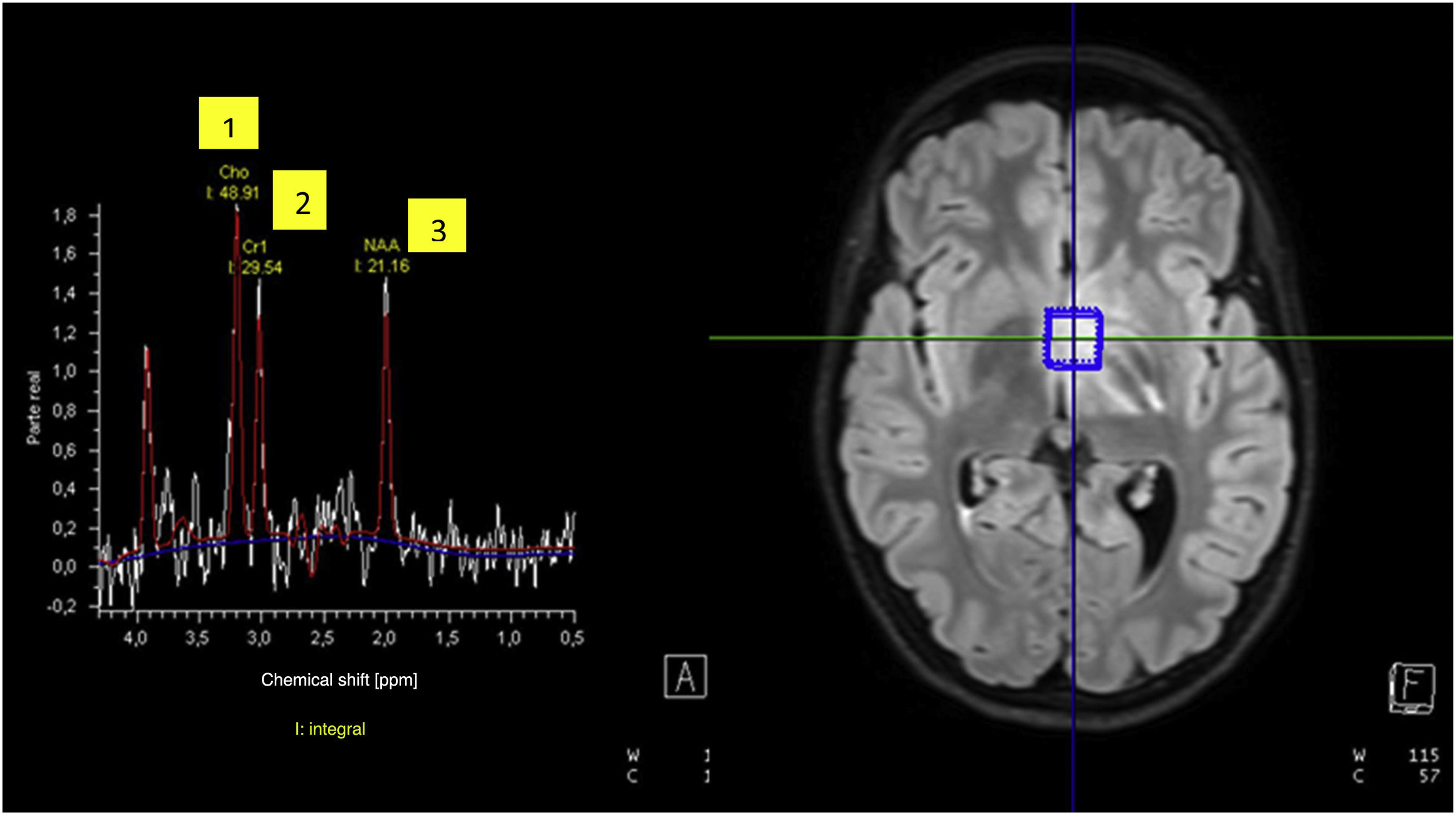Click the window center value 57
Image resolution: width=1456 pixels, height=815 pixels.
(x=1429, y=776)
